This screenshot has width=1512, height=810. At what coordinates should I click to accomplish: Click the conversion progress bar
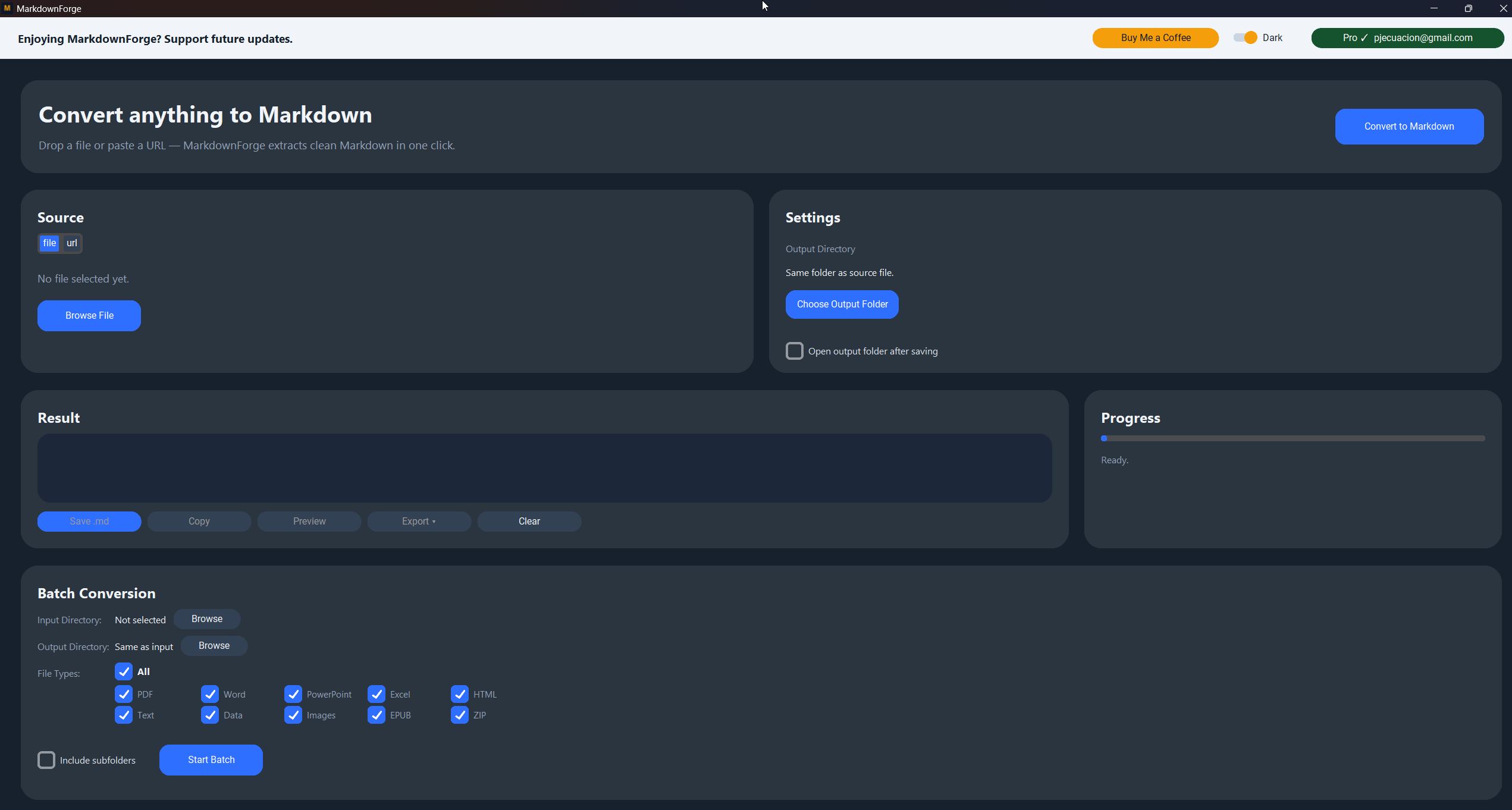tap(1293, 438)
